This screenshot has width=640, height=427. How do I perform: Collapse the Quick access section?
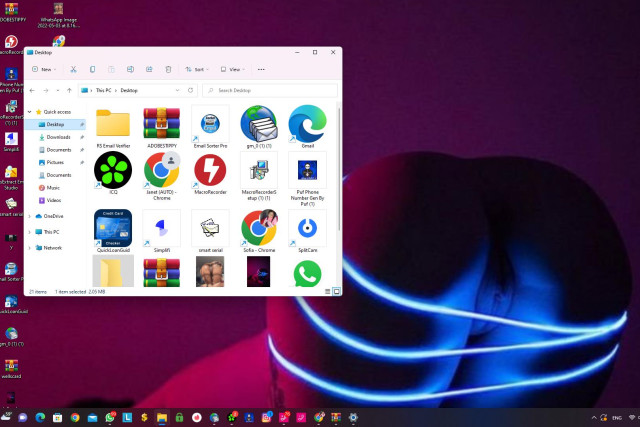(x=30, y=112)
